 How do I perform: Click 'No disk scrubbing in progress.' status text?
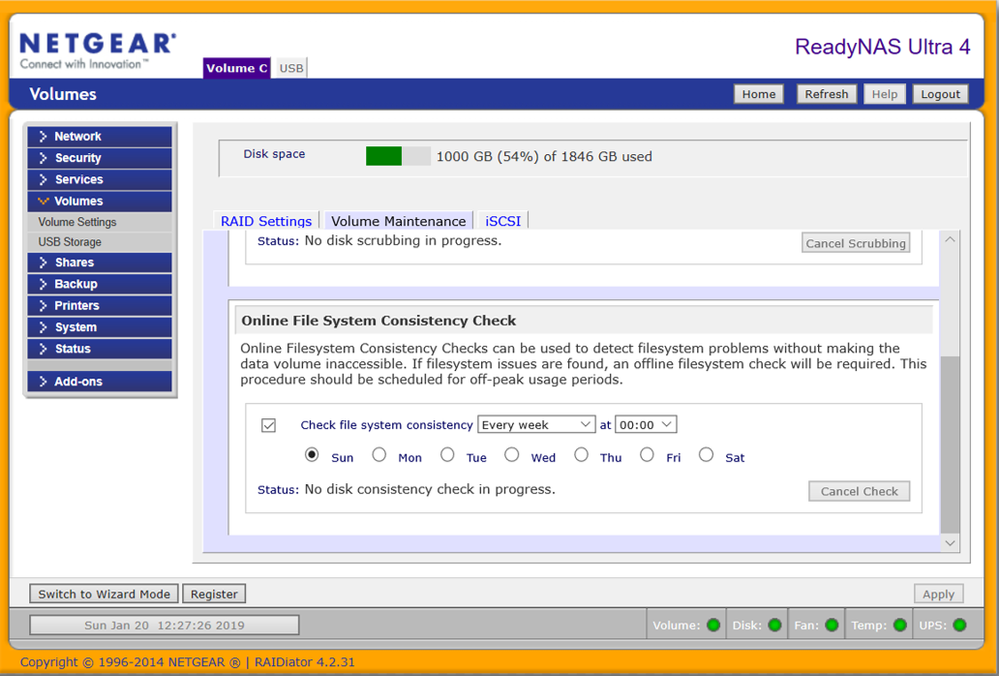tap(403, 241)
